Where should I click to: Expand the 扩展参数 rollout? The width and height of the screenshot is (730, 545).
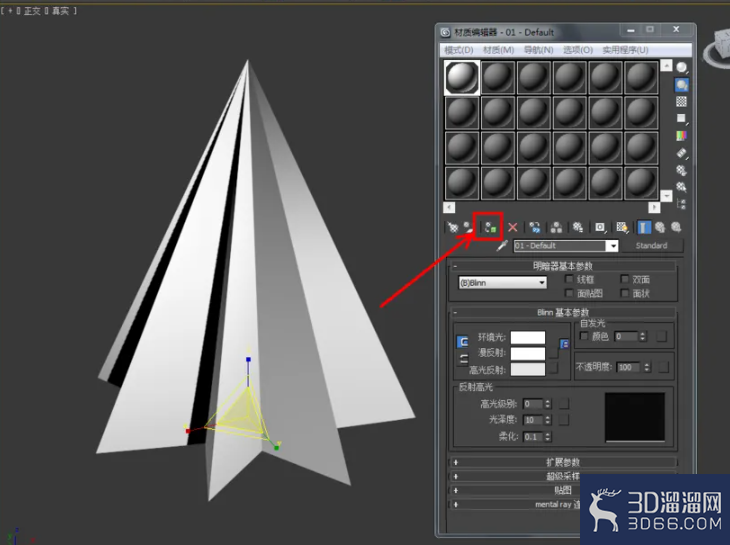(562, 462)
